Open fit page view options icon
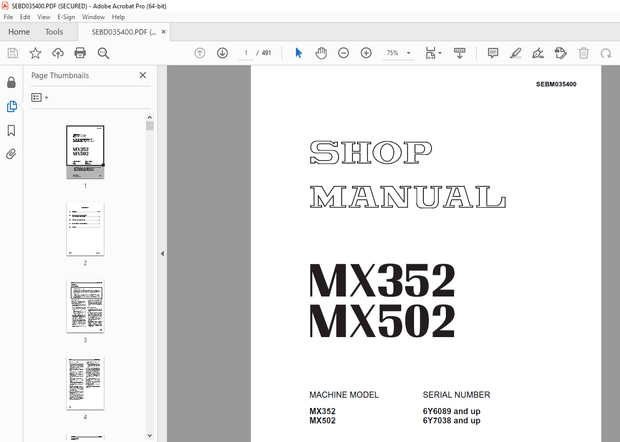This screenshot has width=620, height=442. coord(433,53)
